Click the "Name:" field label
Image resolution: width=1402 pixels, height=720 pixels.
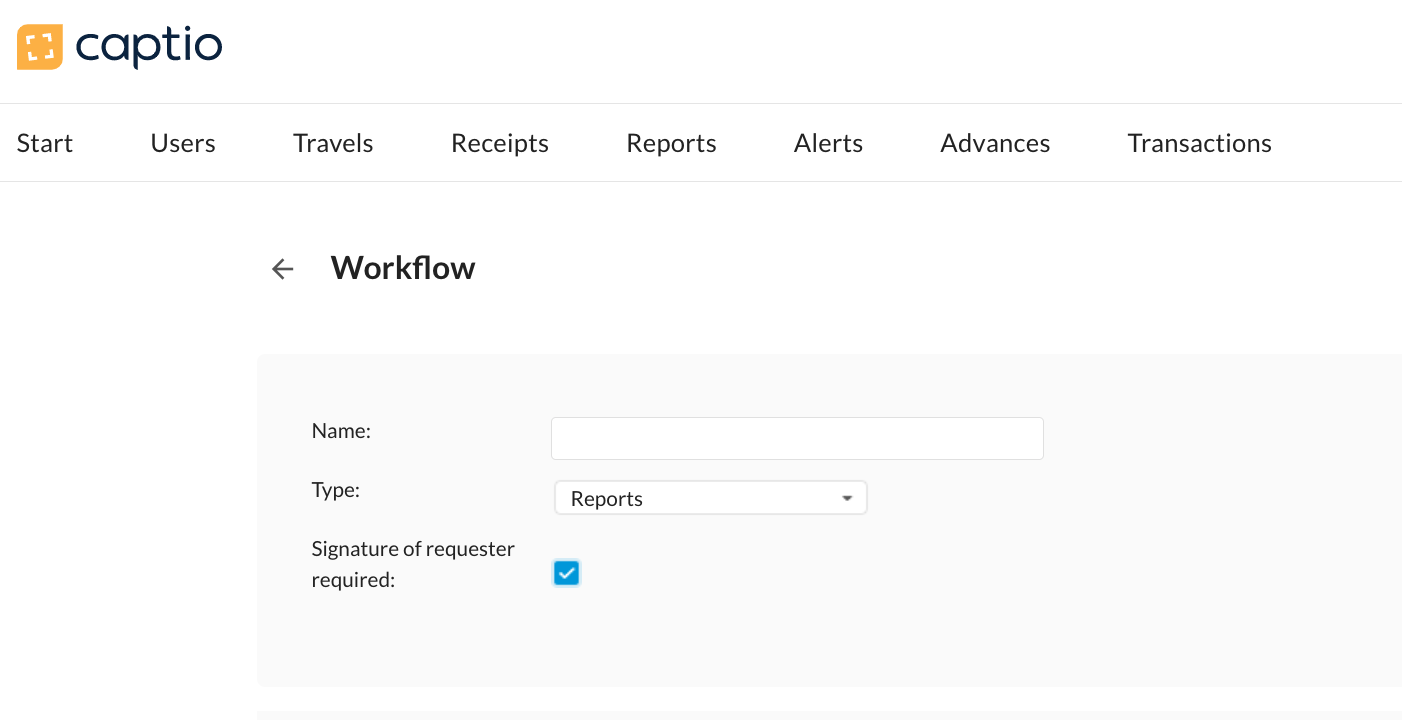pos(341,431)
